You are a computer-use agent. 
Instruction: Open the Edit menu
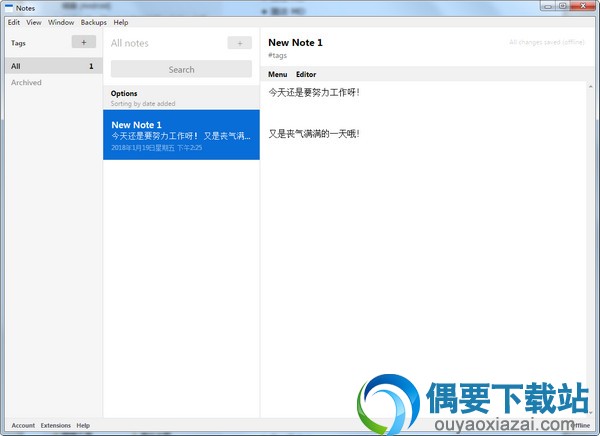(14, 22)
